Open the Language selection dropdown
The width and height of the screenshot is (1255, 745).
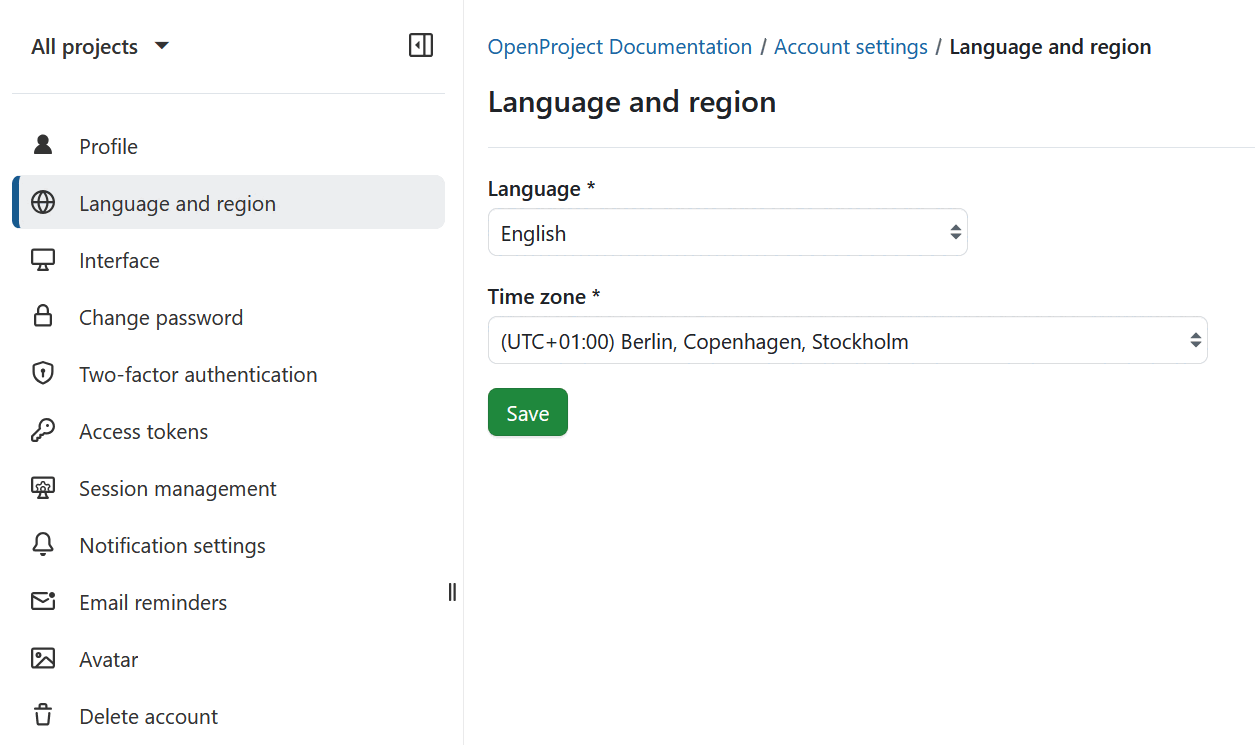pyautogui.click(x=727, y=232)
